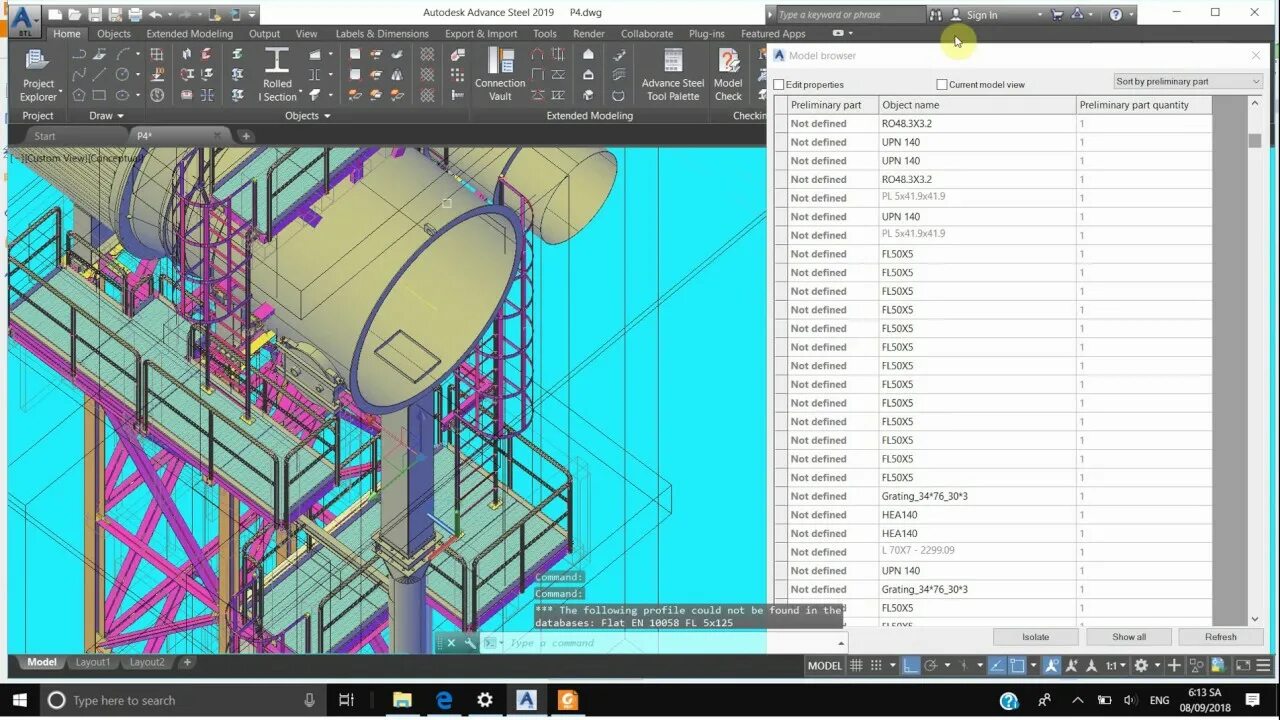Select the line draw tool
The image size is (1280, 720).
[100, 75]
